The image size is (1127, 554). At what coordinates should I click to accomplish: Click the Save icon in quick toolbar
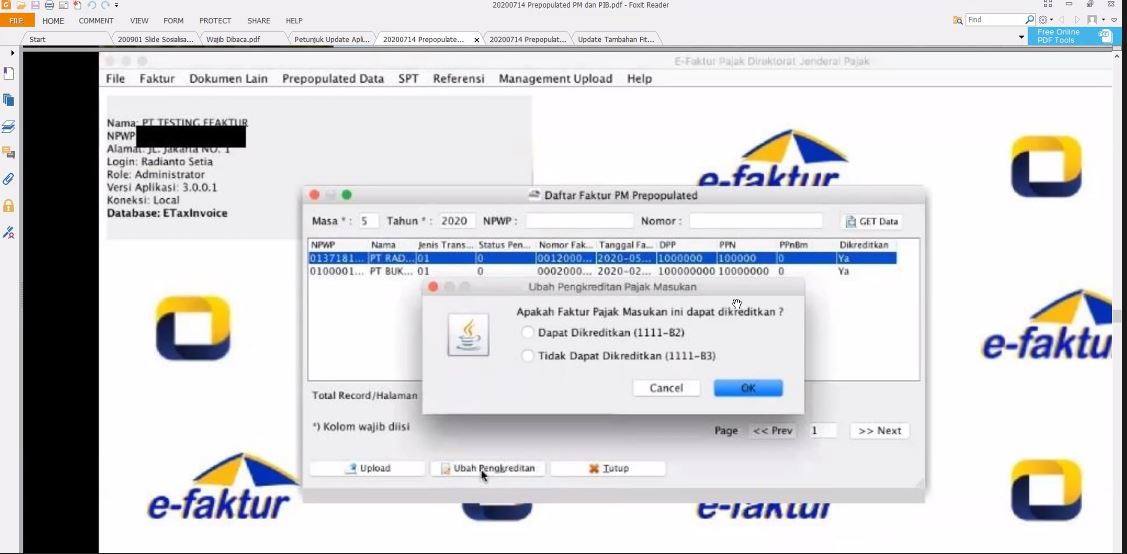35,5
